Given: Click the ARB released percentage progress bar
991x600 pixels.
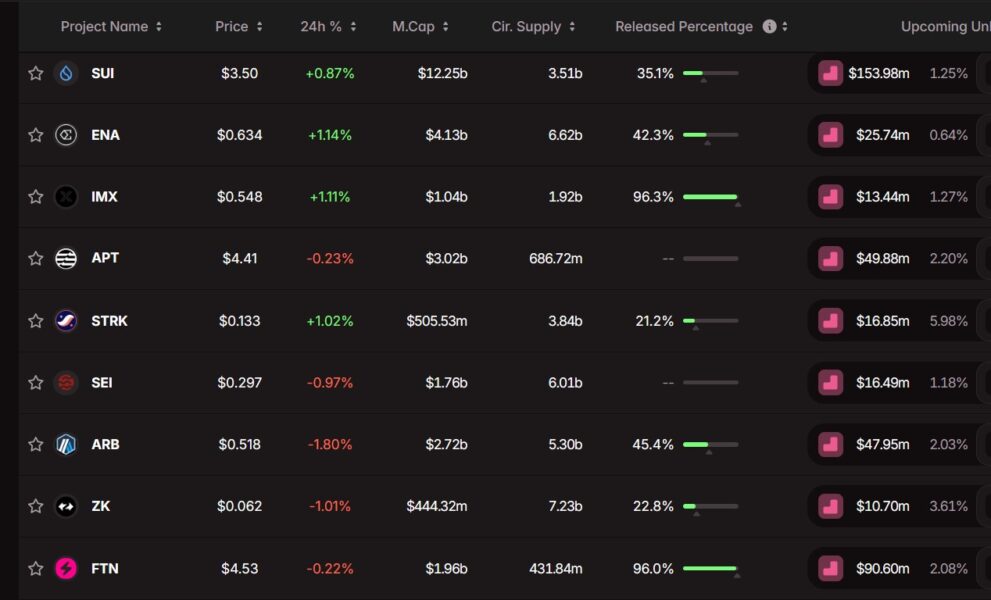Looking at the screenshot, I should (710, 444).
